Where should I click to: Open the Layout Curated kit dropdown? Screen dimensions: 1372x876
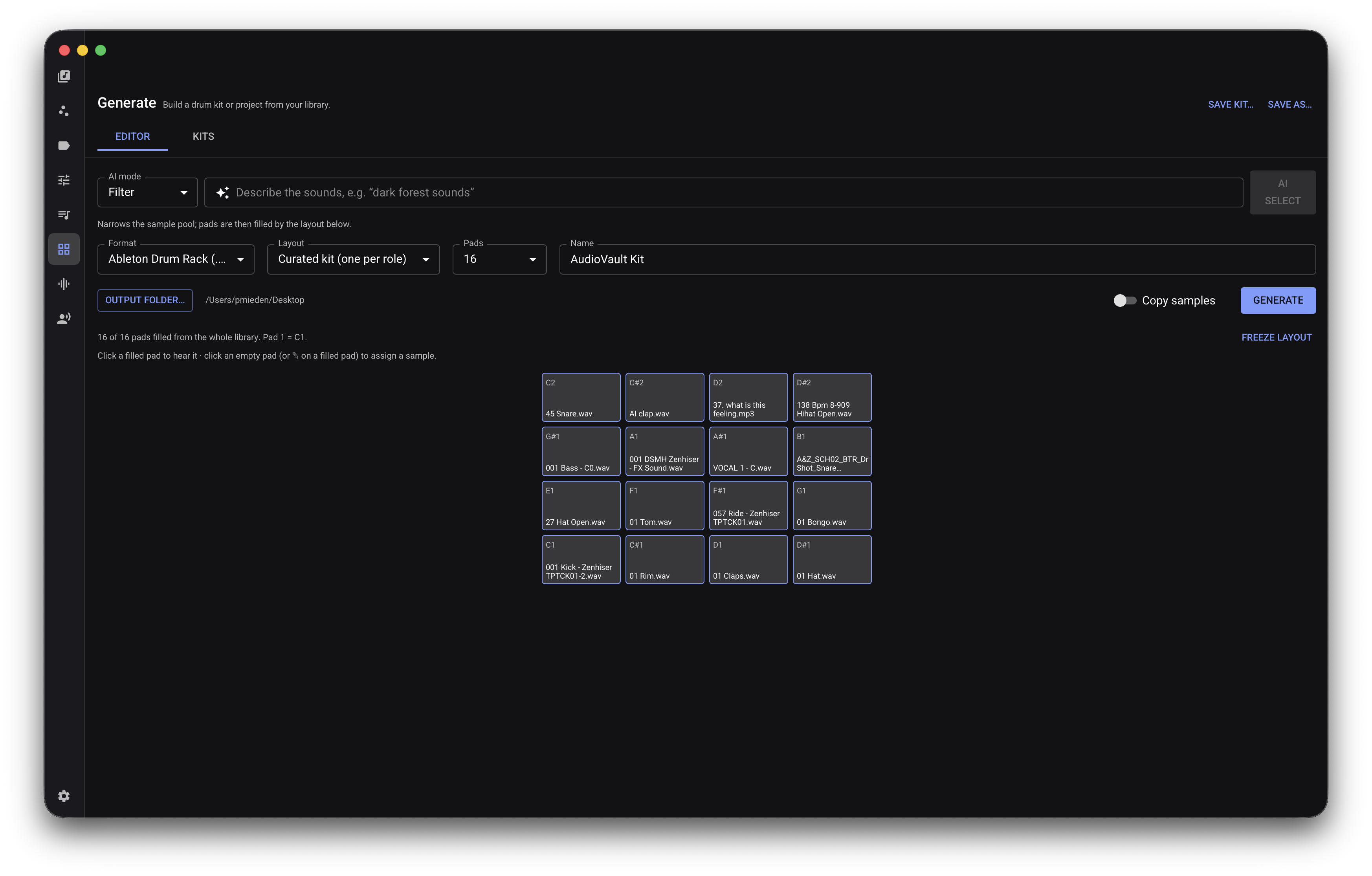(x=353, y=259)
